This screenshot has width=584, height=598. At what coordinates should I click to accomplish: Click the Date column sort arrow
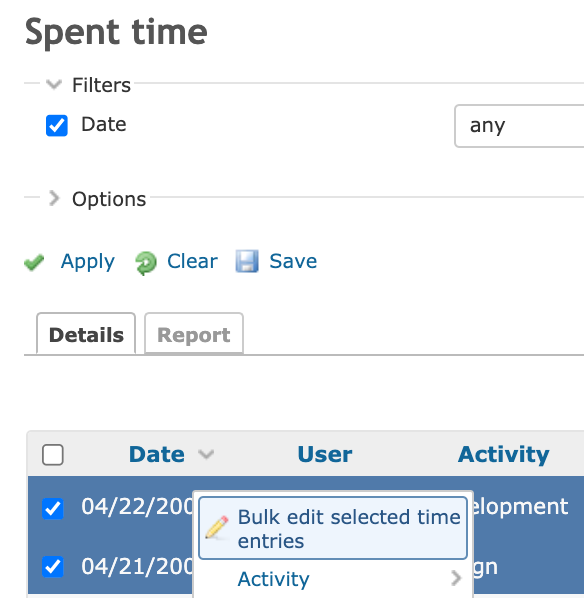[x=206, y=454]
